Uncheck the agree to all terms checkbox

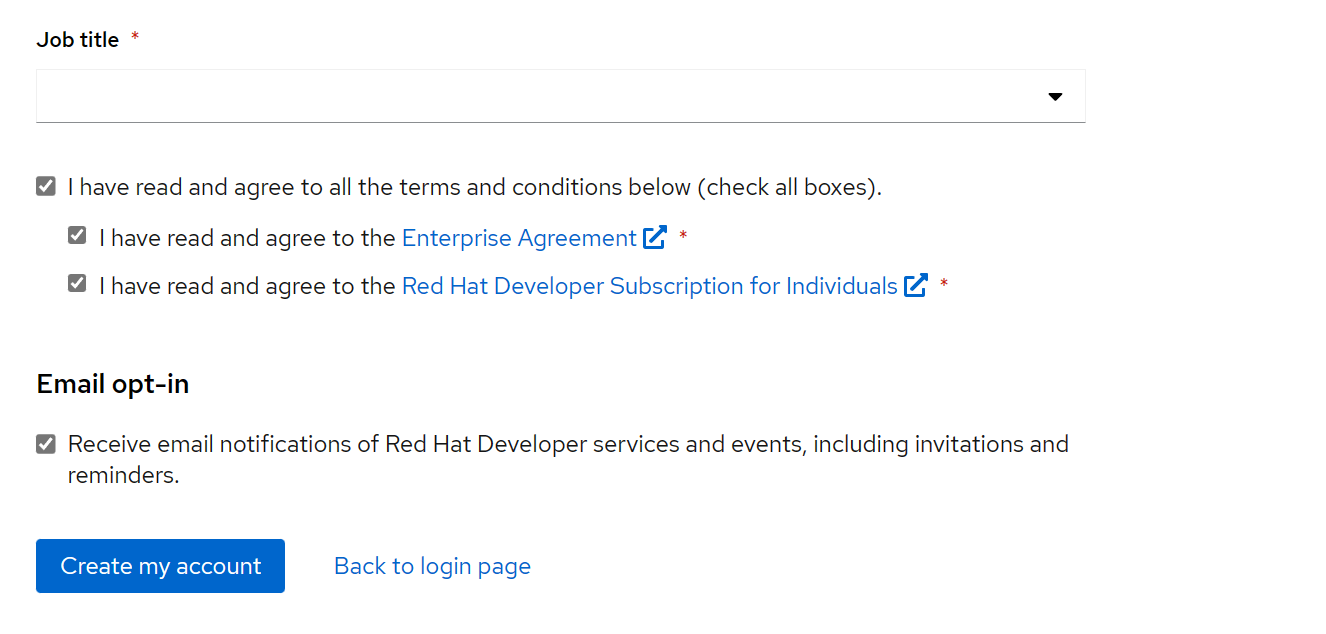46,187
